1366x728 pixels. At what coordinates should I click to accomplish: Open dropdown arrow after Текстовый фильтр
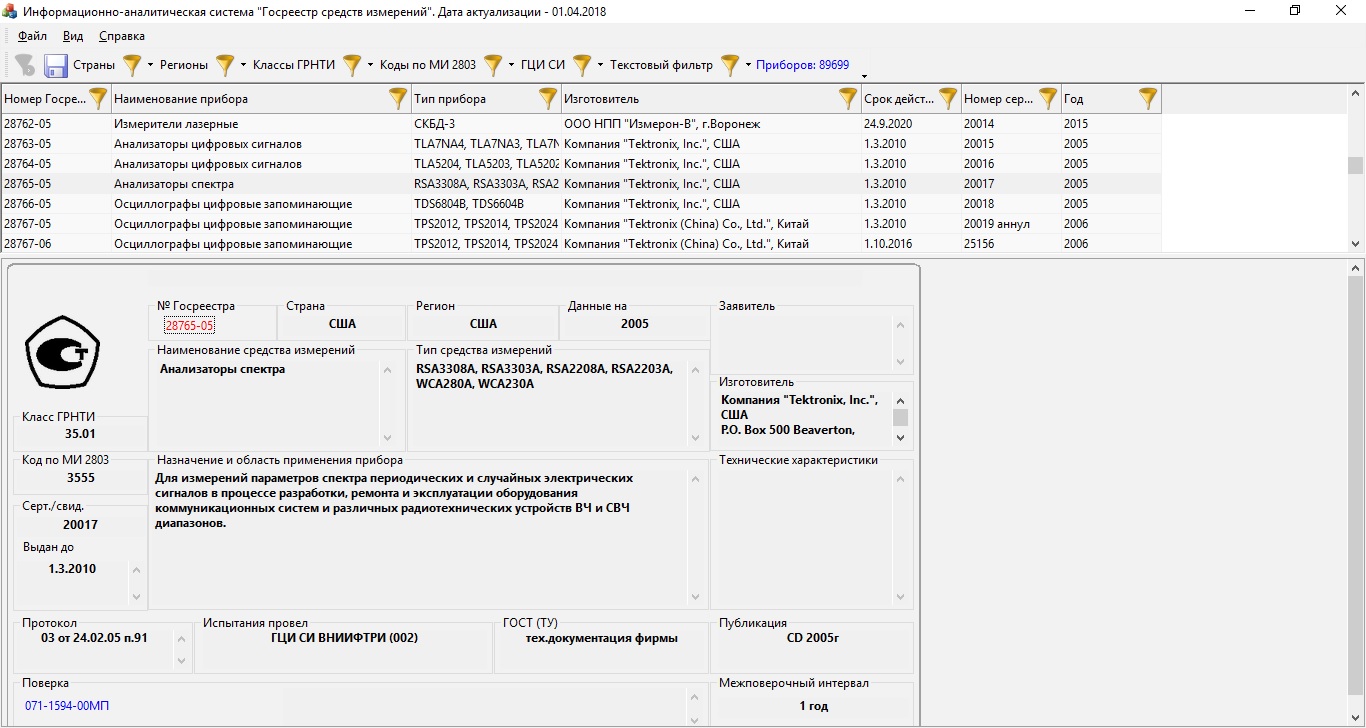click(748, 66)
